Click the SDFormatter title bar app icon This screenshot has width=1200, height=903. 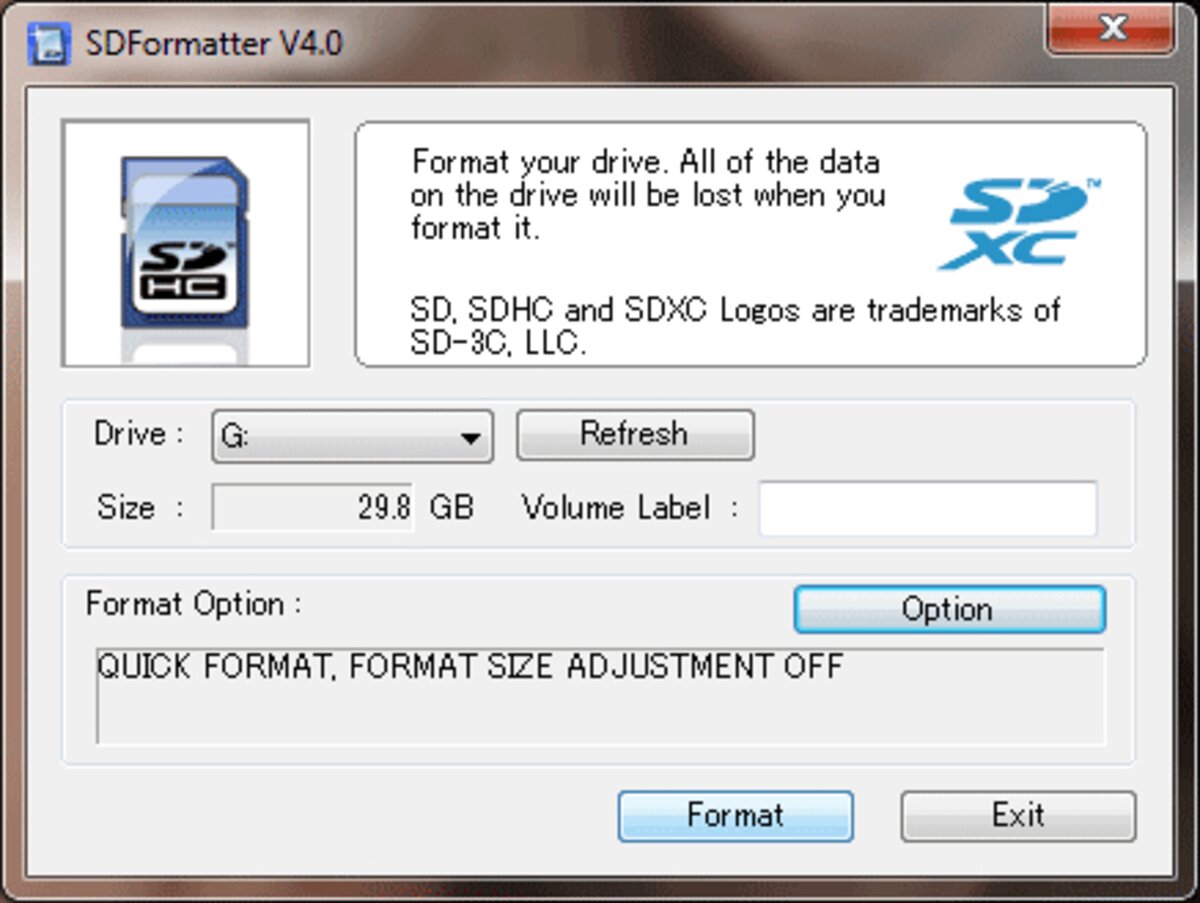47,43
